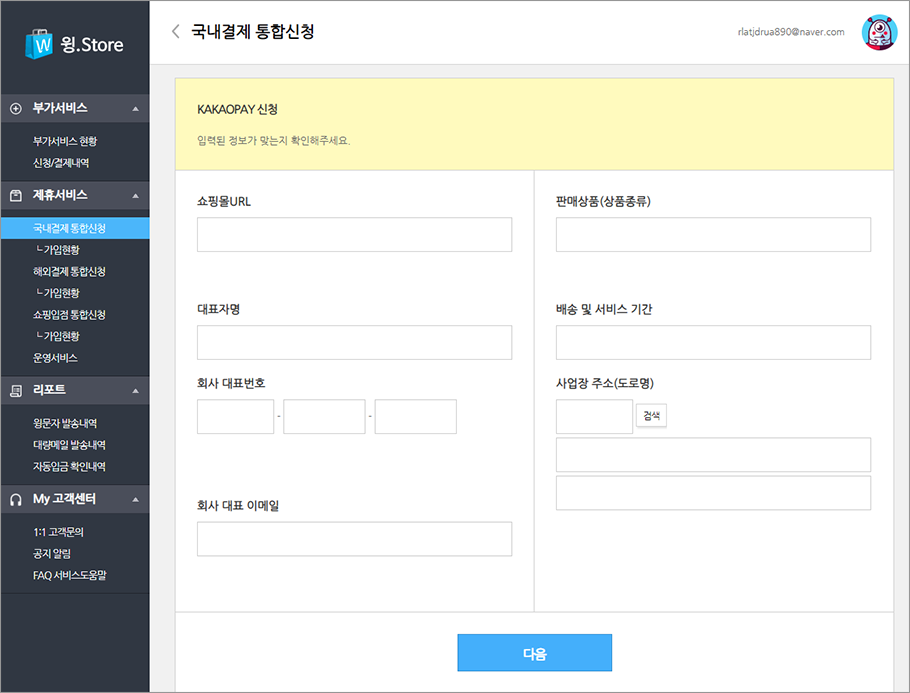This screenshot has width=910, height=693.
Task: Click the 검색 address search button
Action: pos(651,416)
